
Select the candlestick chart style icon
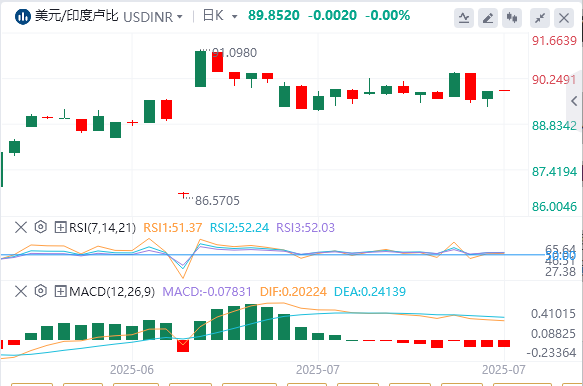tap(512, 17)
